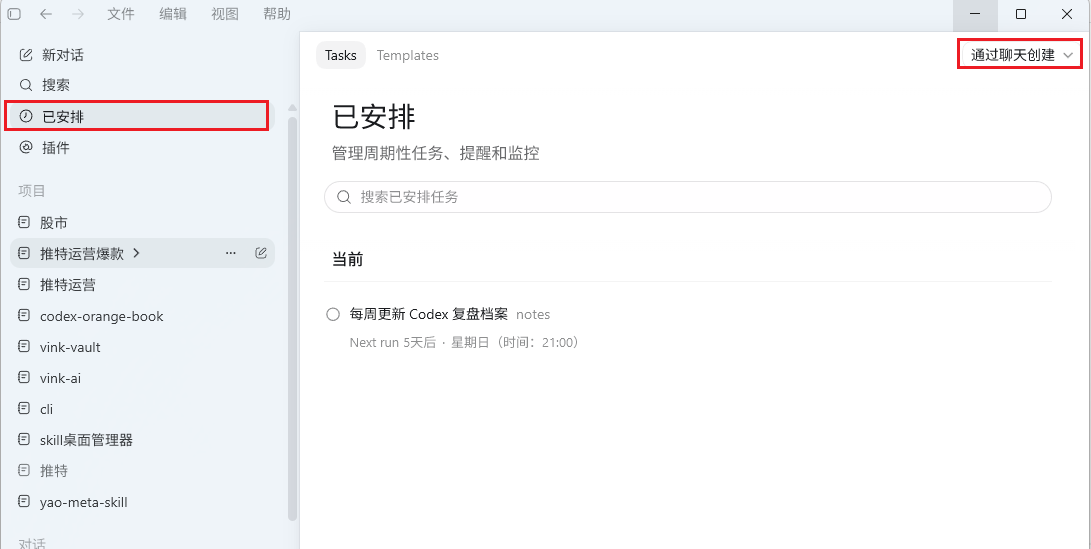Switch to the Tasks tab
1091x549 pixels.
click(341, 55)
